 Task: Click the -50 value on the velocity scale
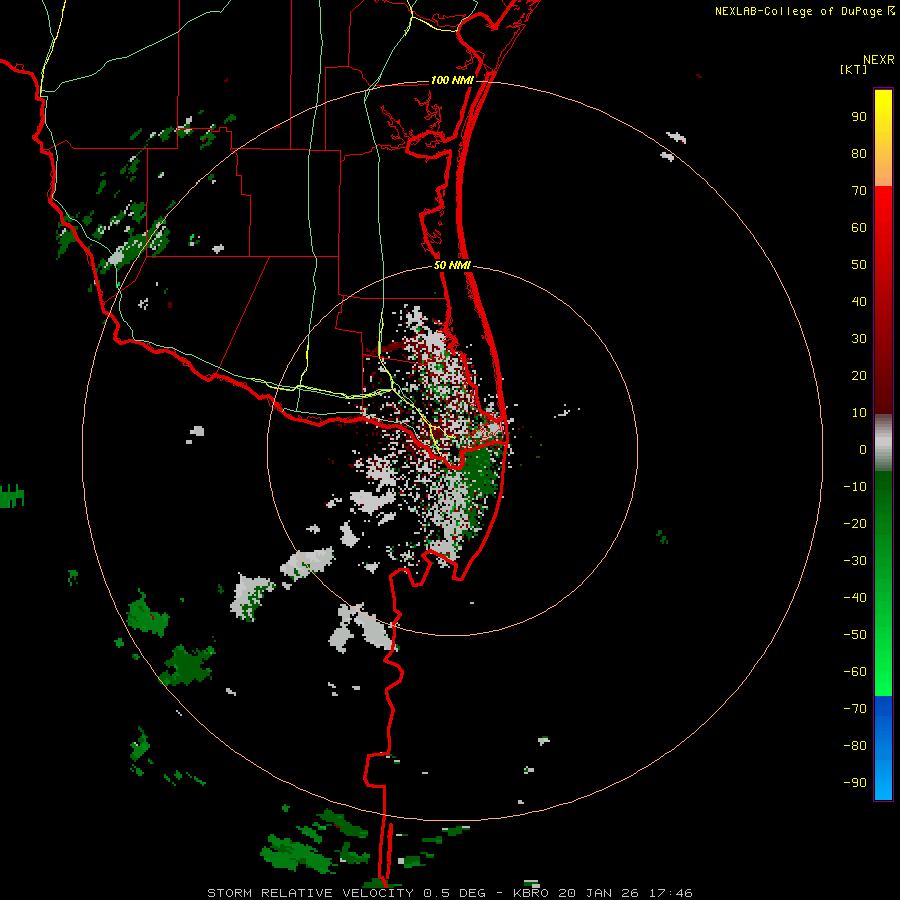[855, 634]
